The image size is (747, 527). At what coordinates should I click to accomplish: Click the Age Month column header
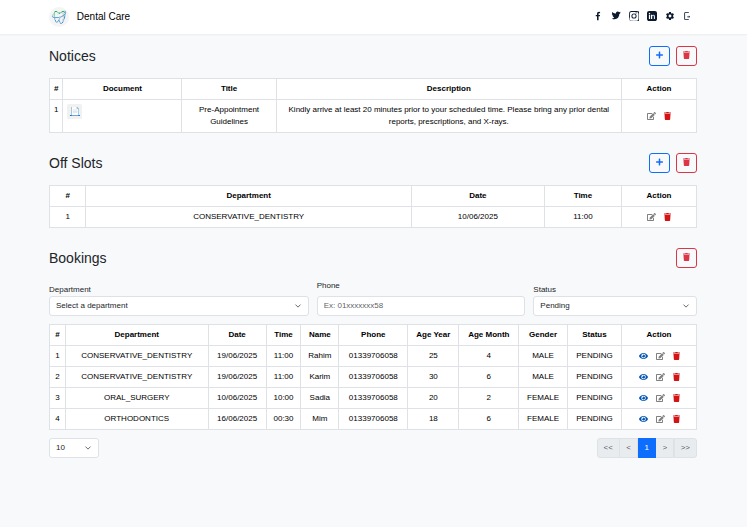click(x=488, y=334)
